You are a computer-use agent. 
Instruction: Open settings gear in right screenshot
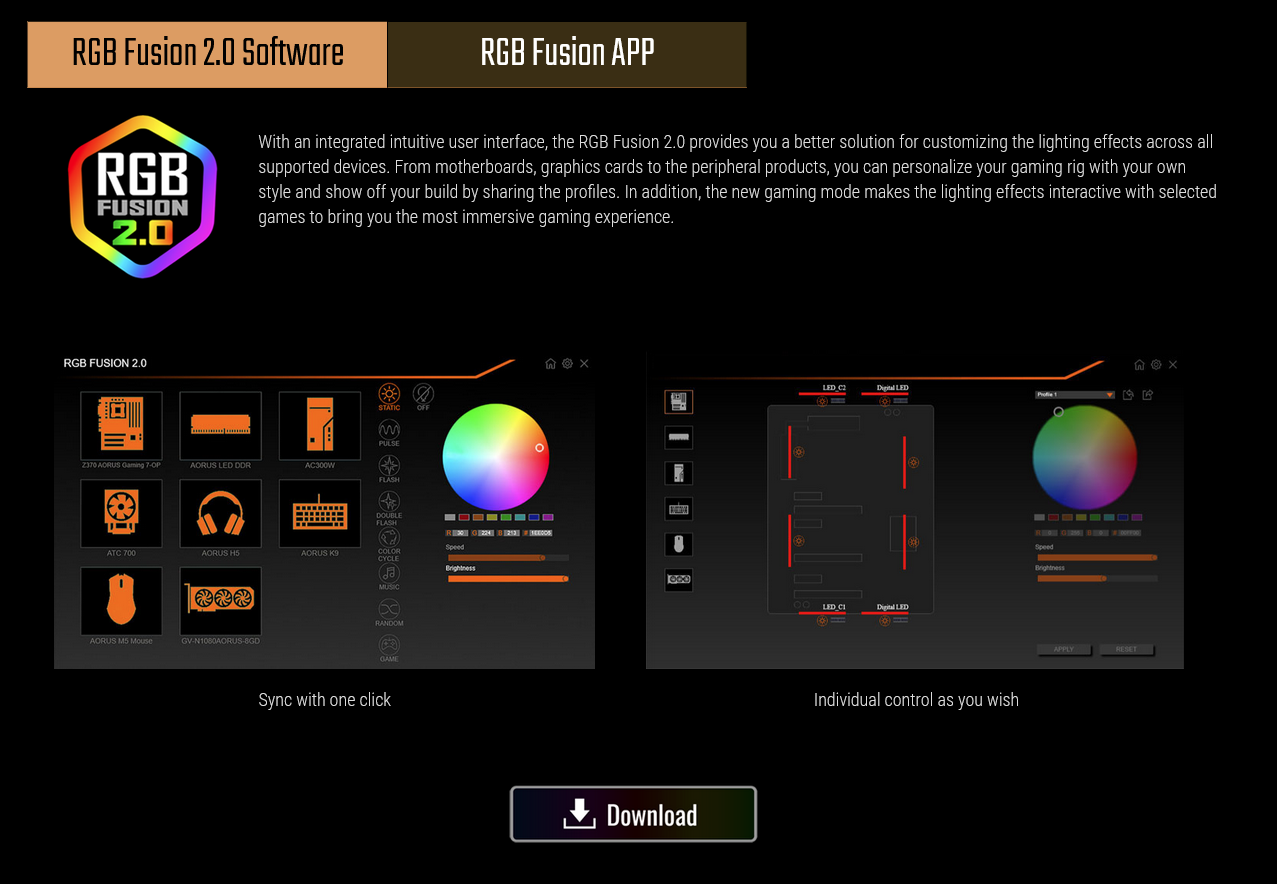pyautogui.click(x=1156, y=364)
